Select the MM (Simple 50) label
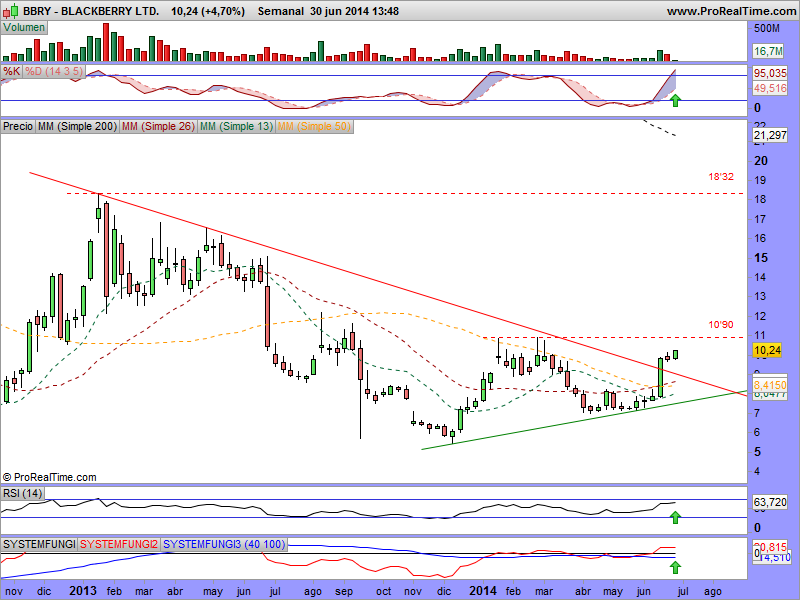The height and width of the screenshot is (600, 800). (314, 126)
